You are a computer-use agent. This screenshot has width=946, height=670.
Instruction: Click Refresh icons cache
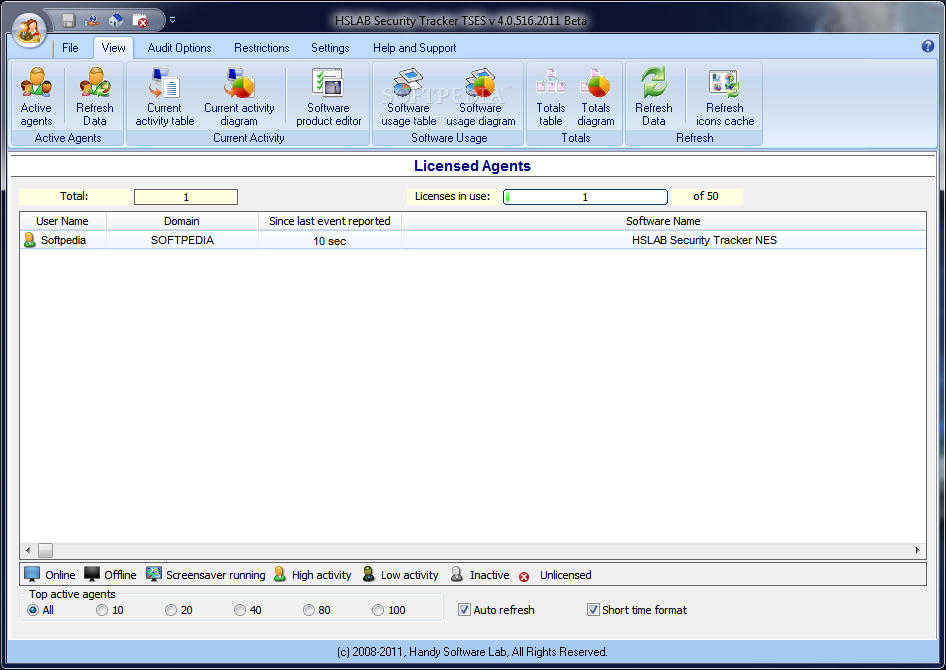725,97
